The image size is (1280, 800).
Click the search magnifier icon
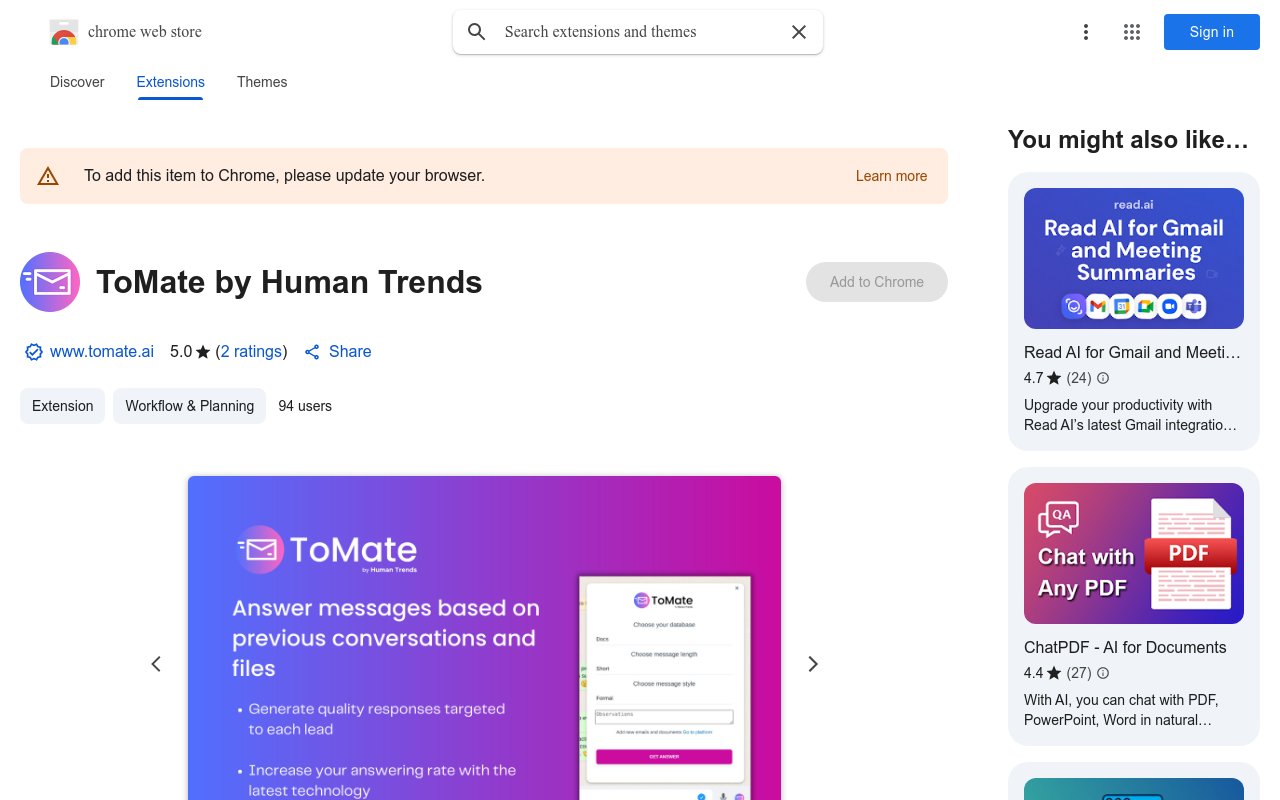(477, 32)
